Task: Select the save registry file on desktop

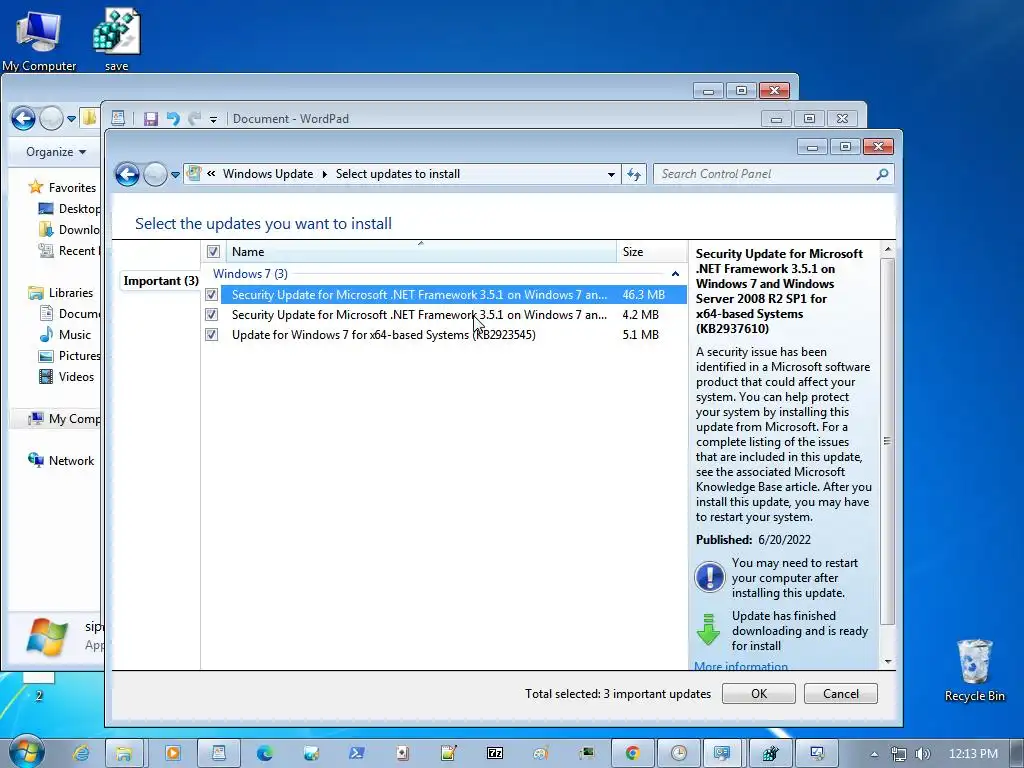Action: coord(116,39)
